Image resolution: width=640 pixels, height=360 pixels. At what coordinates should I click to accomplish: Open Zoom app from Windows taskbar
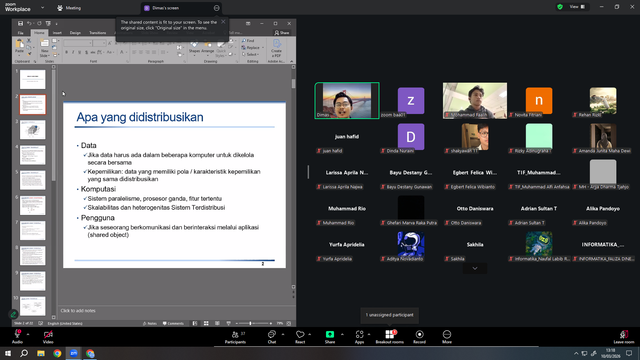[x=73, y=353]
